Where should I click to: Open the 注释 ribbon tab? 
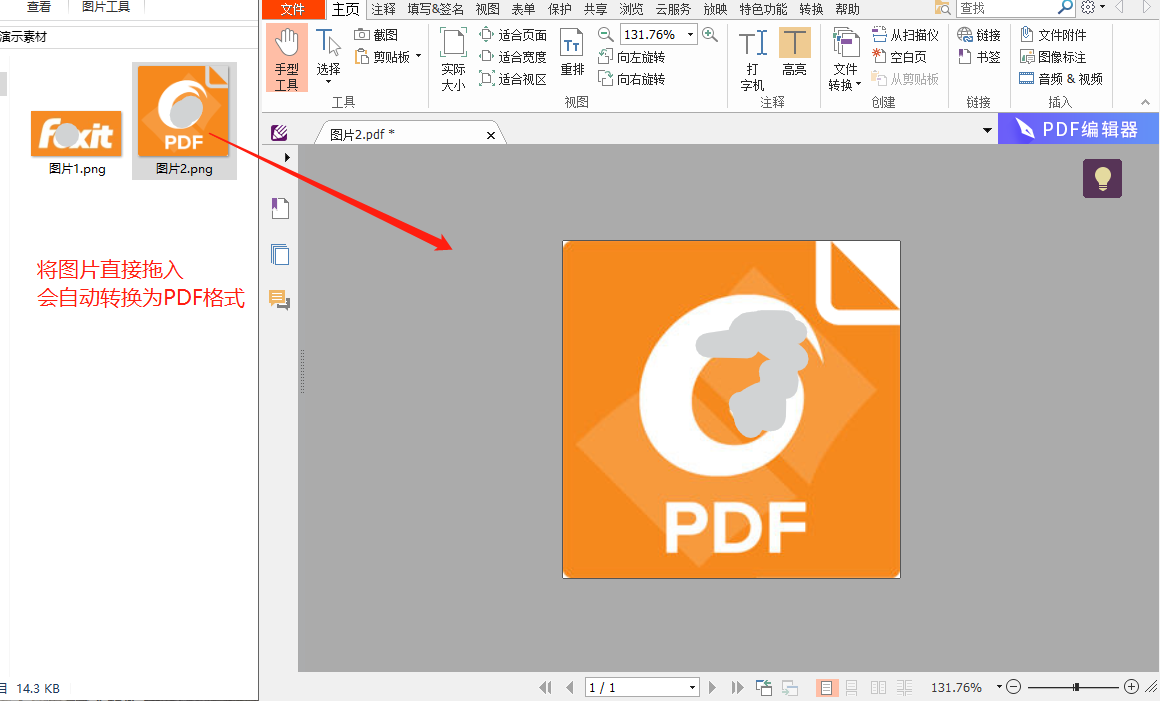[x=383, y=9]
